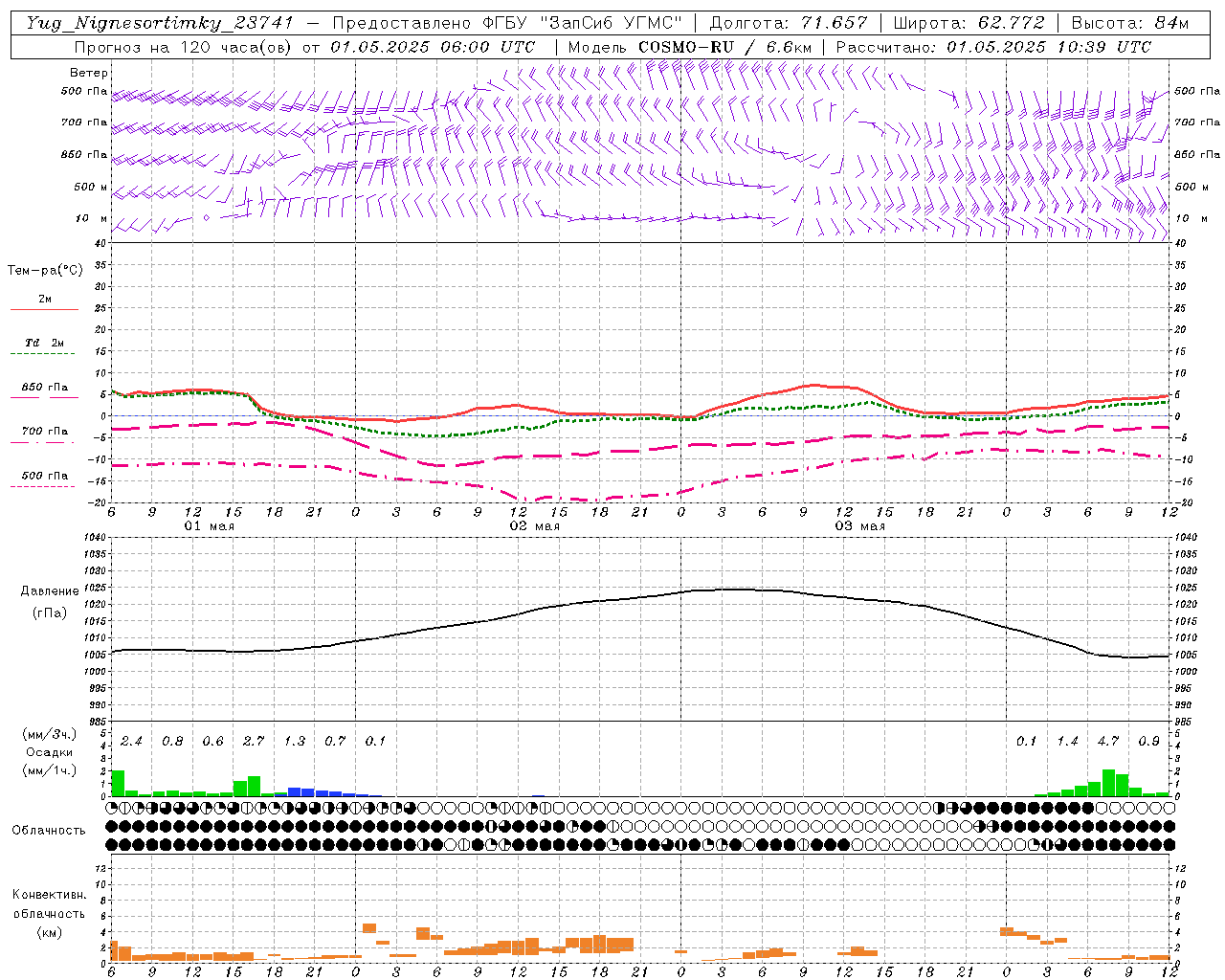Click the elevation label Высота: 84м
This screenshot has height=980, width=1225.
tap(1130, 23)
